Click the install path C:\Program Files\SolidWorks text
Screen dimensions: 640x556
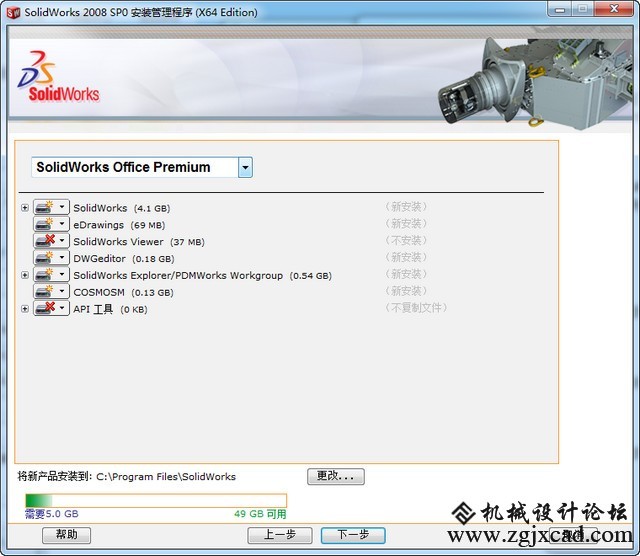[x=166, y=477]
